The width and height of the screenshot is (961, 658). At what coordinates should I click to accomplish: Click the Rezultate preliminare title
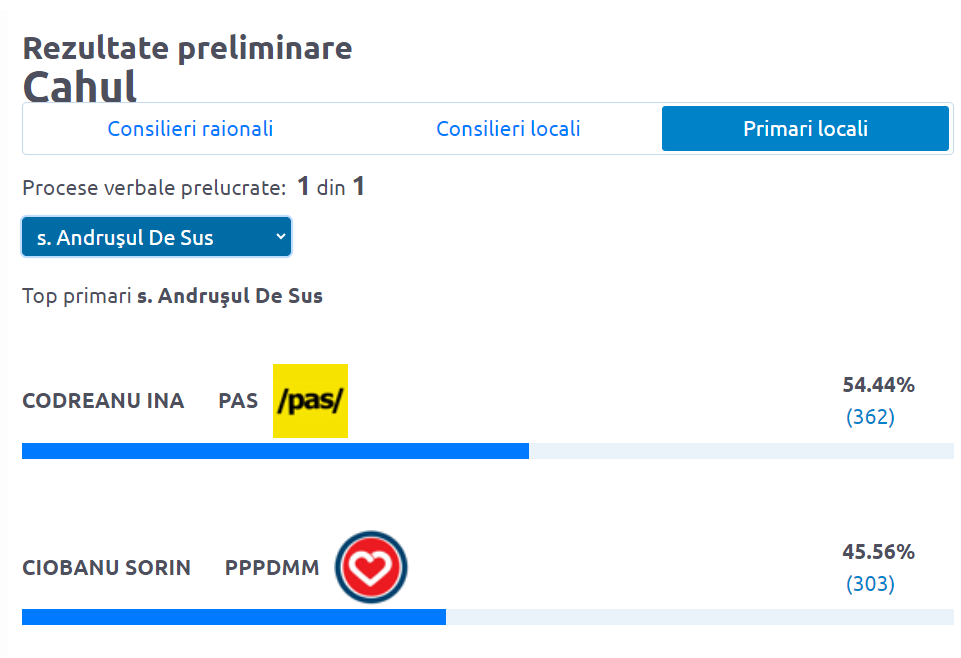[187, 48]
